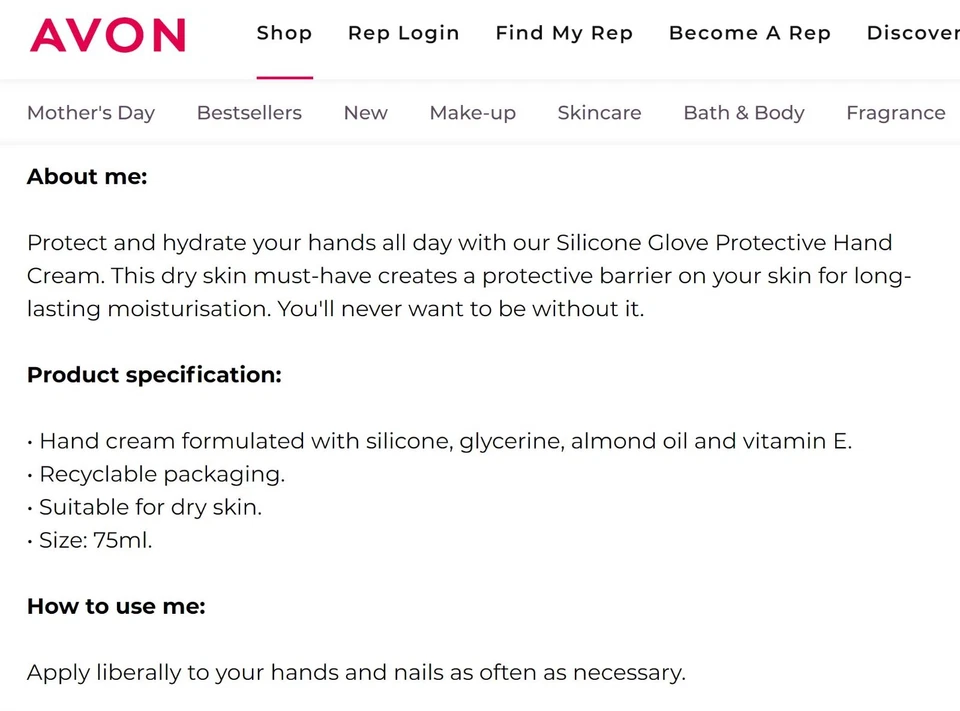Click the 'Recyclable packaging' bullet point
This screenshot has height=711, width=960.
tap(161, 474)
